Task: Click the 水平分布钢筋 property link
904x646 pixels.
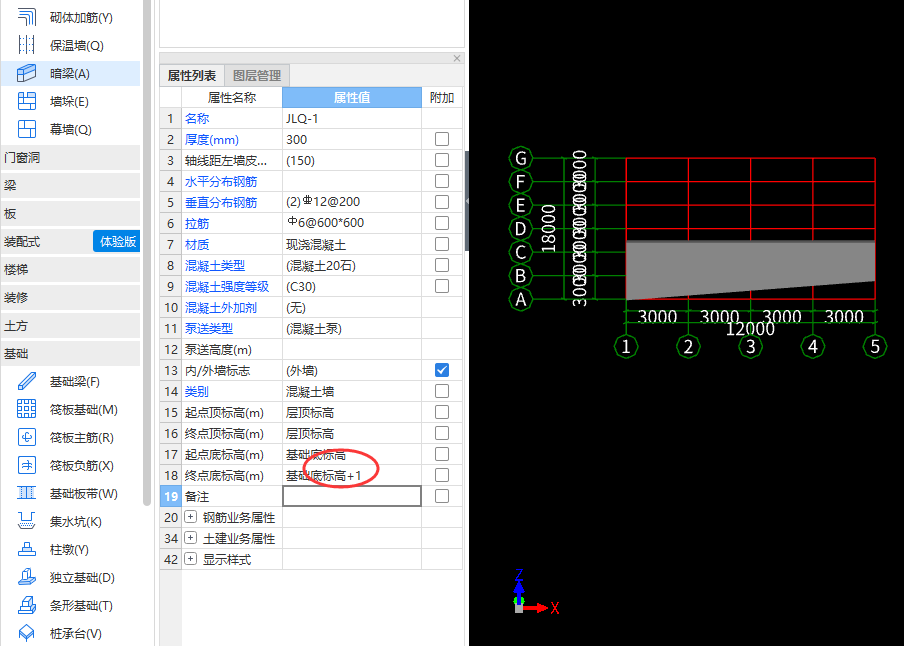Action: tap(221, 182)
